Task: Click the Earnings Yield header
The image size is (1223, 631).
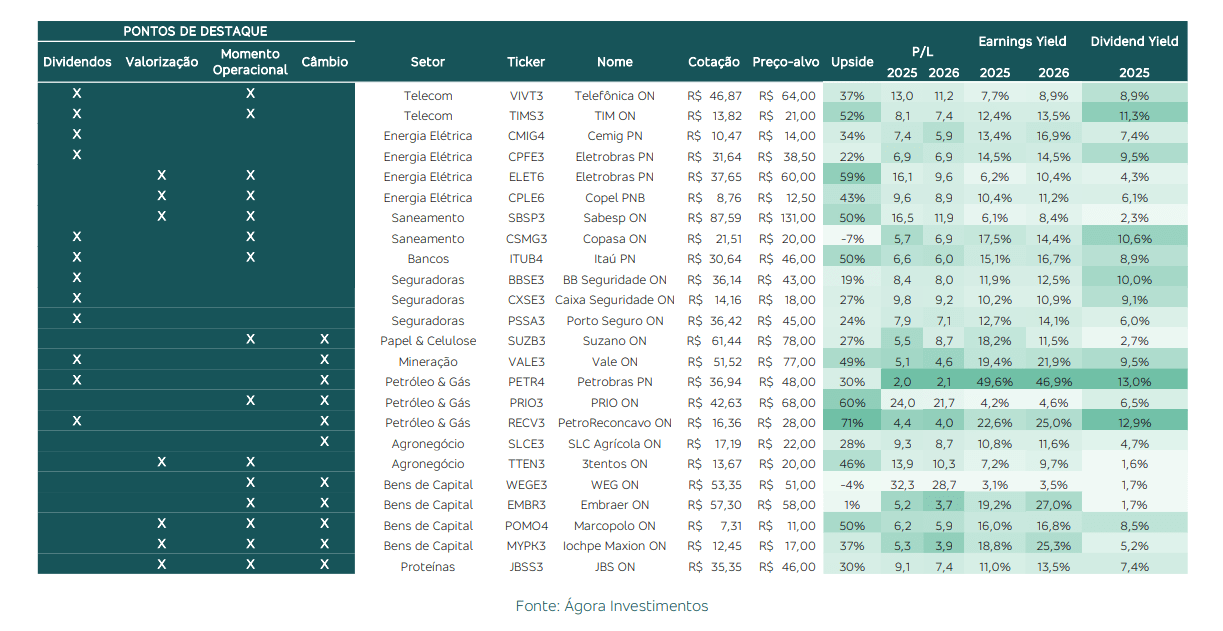Action: tap(1022, 42)
